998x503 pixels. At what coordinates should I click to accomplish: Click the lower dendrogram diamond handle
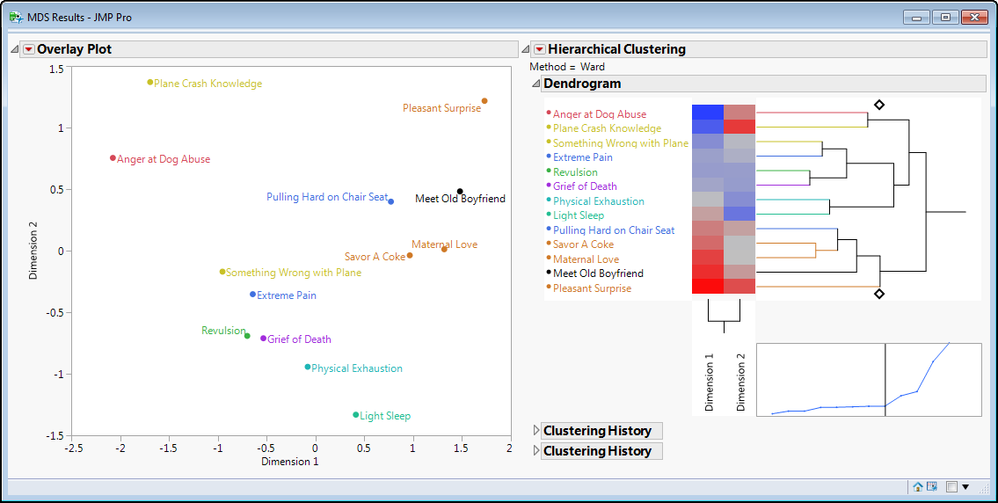tap(879, 294)
